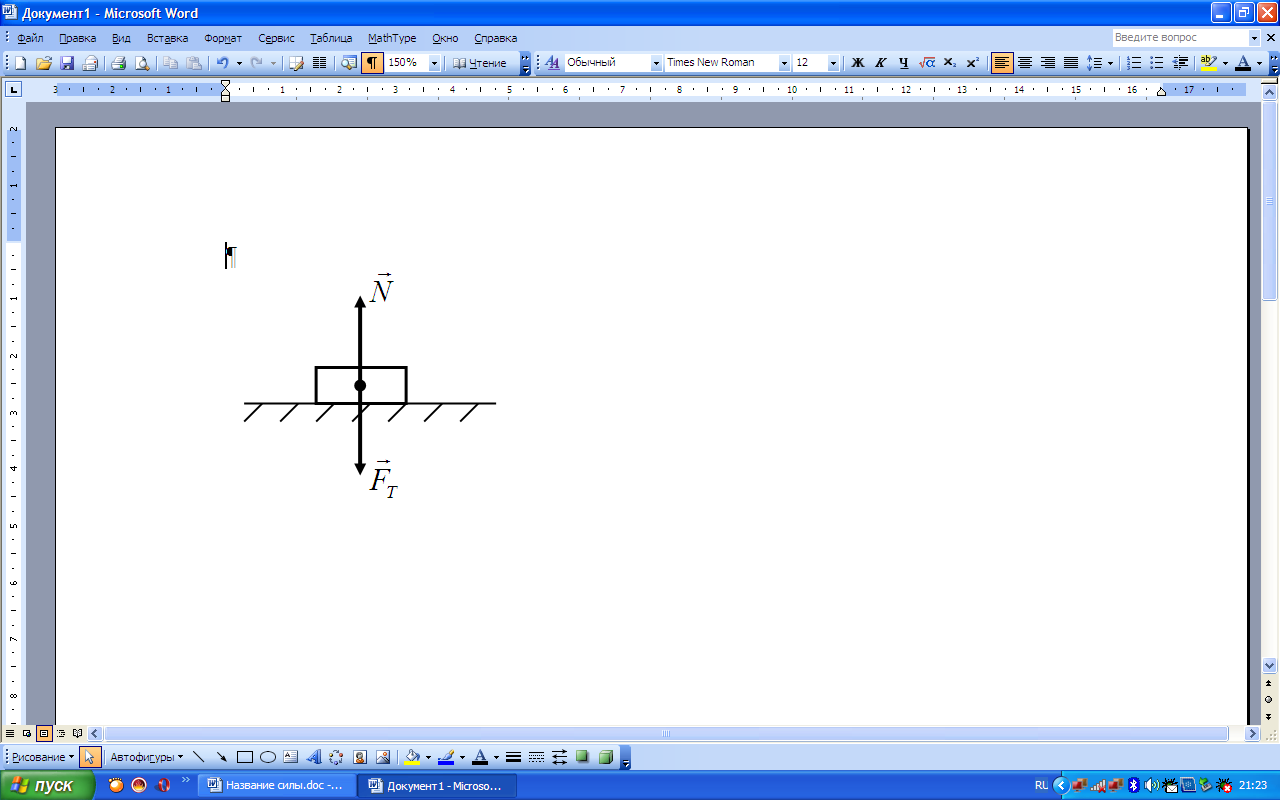
Task: Open an existing file with folder icon
Action: 43,63
